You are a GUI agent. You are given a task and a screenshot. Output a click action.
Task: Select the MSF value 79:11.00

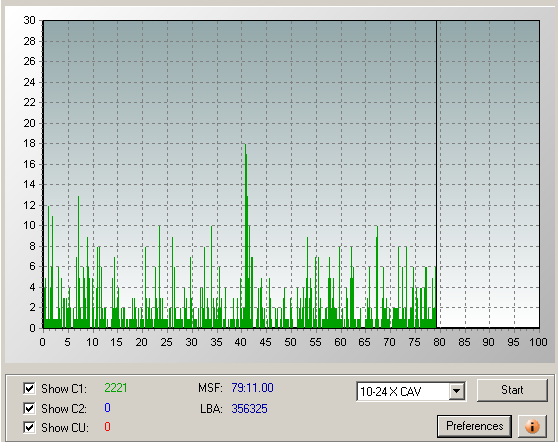(x=252, y=388)
